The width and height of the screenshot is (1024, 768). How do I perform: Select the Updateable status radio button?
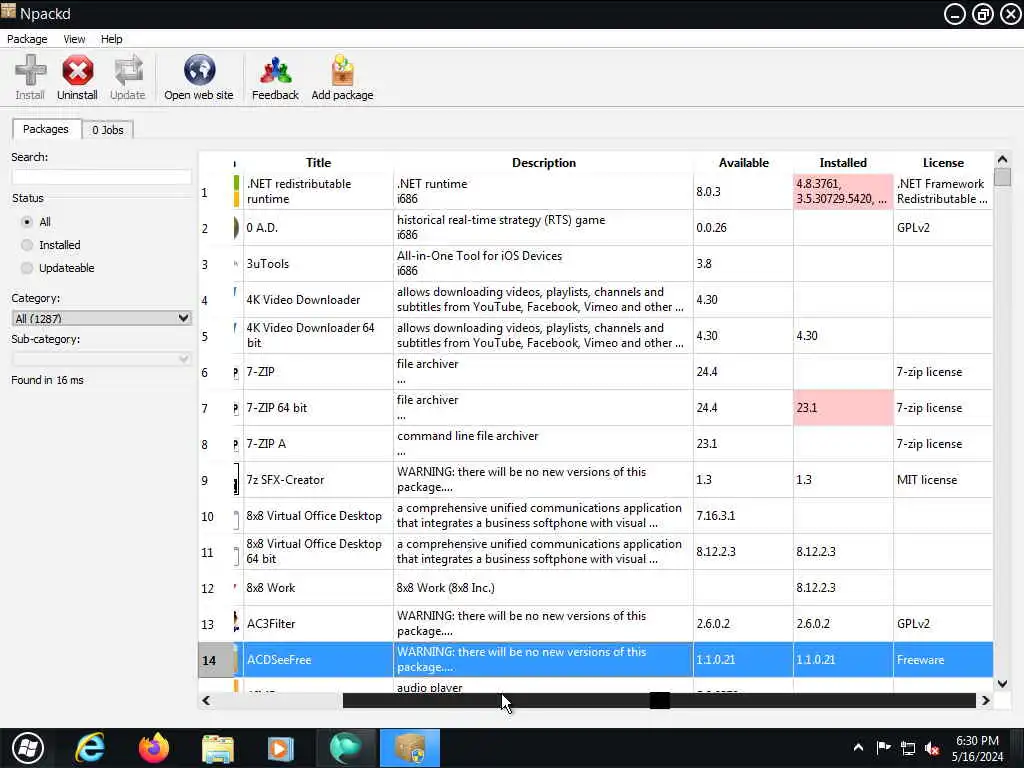(x=27, y=268)
